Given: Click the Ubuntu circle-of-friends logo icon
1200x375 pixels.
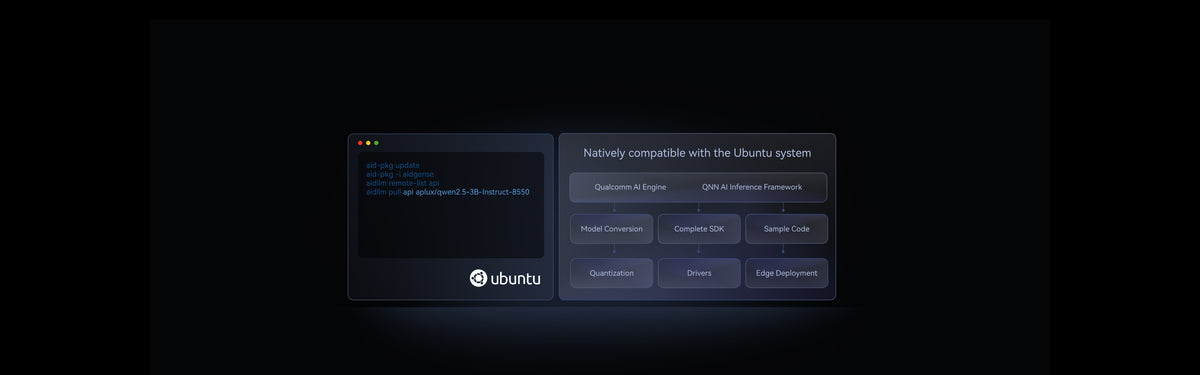Looking at the screenshot, I should (x=479, y=278).
